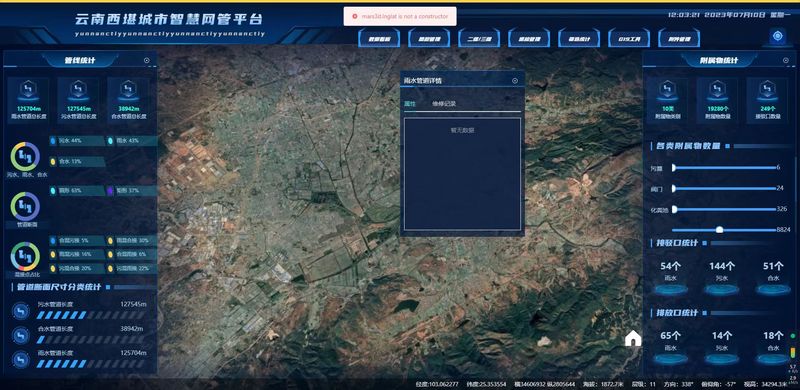The height and width of the screenshot is (390, 800).
Task: Toggle the 合水 13% legend item
Action: coord(77,162)
